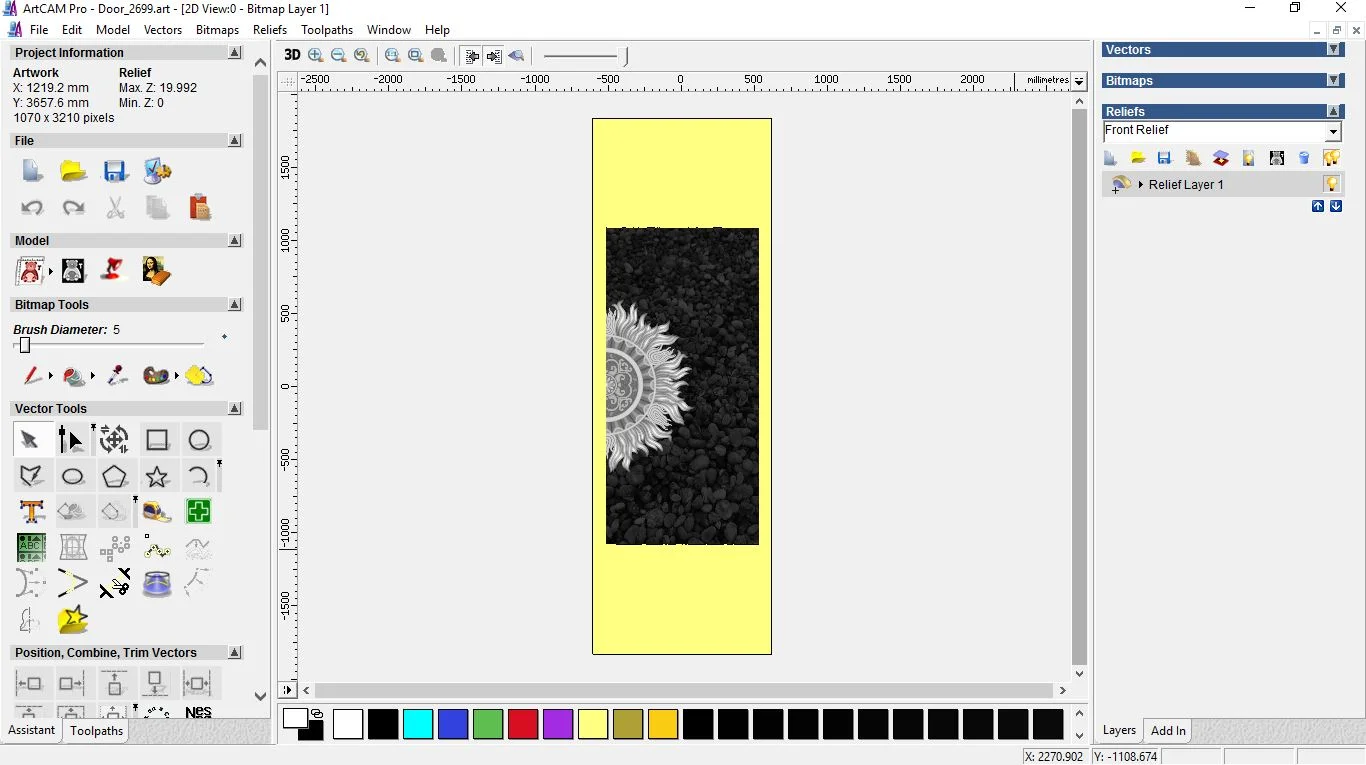Select the cyan color swatch
The image size is (1366, 765).
[418, 724]
